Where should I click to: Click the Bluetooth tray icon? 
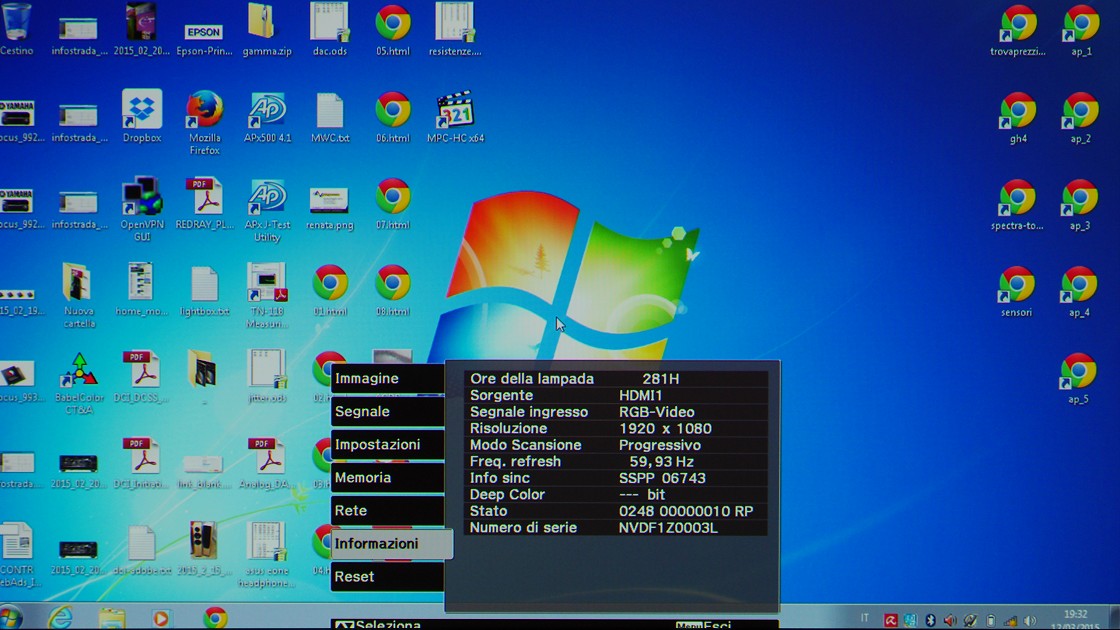[930, 621]
